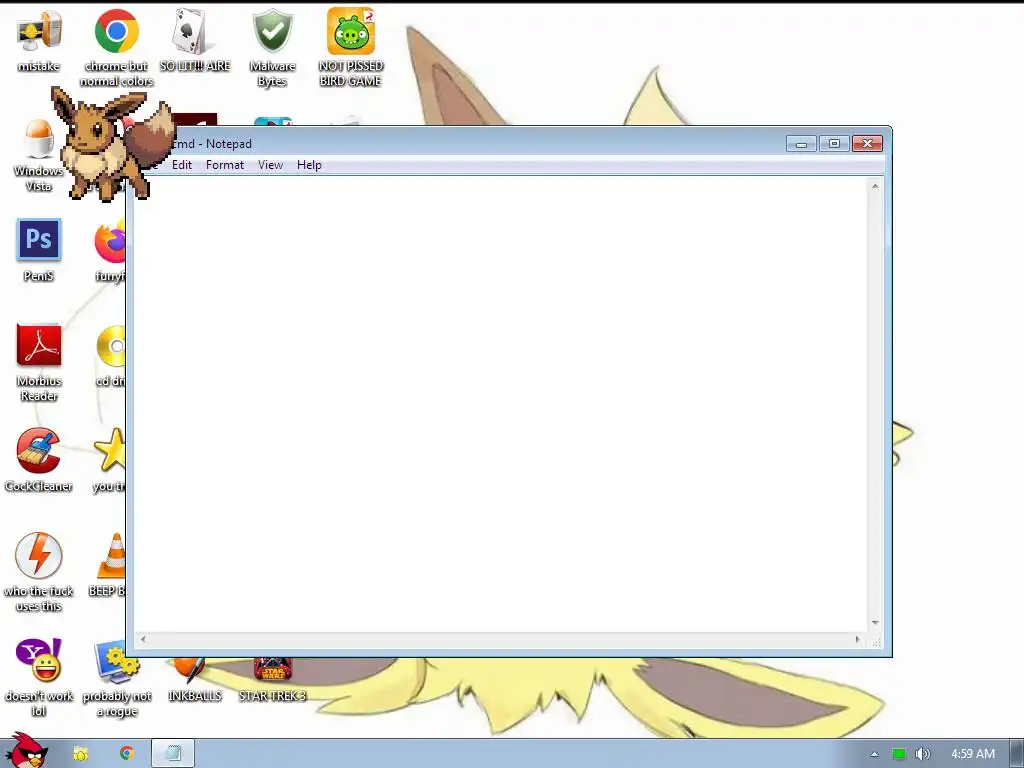
Task: Click the Show Desktop strip after the clock
Action: point(1017,754)
